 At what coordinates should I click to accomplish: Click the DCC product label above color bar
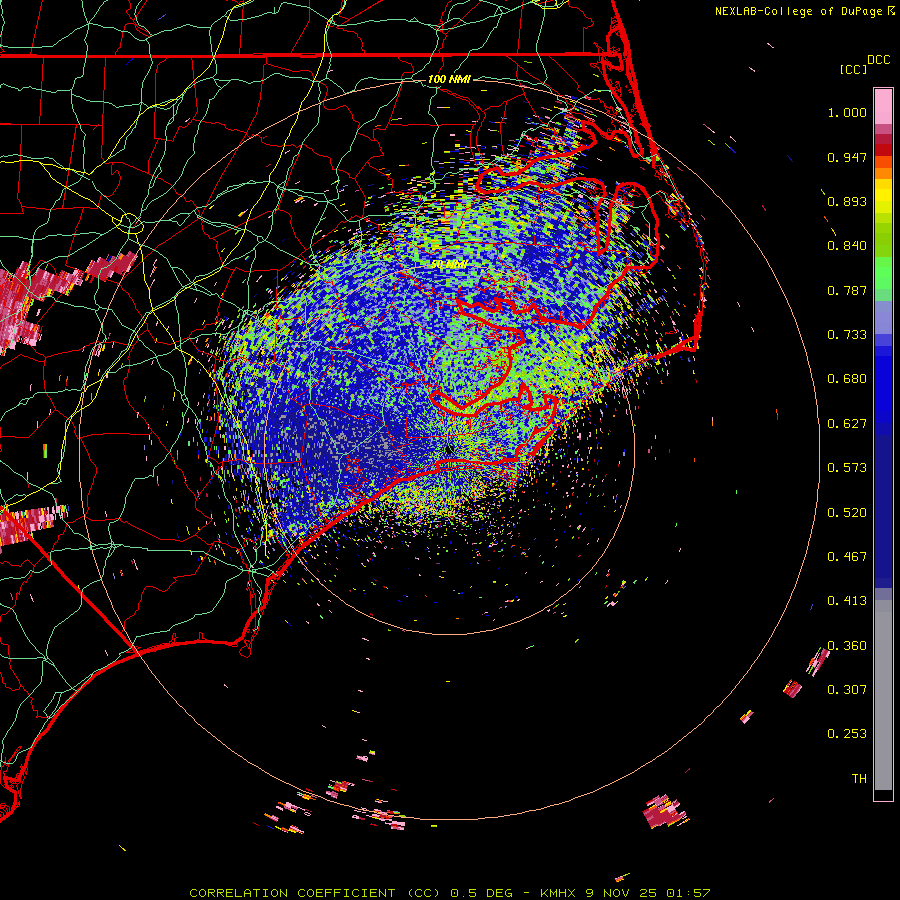click(x=878, y=60)
